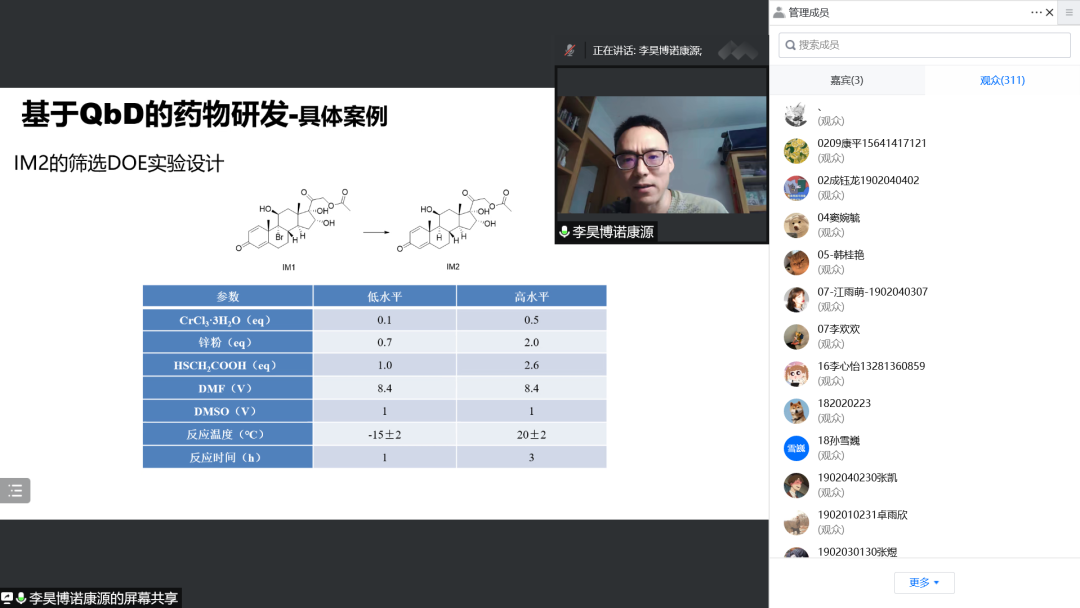Screen dimensions: 1080x608
Task: Select the 观众(311) tab
Action: (x=1001, y=80)
